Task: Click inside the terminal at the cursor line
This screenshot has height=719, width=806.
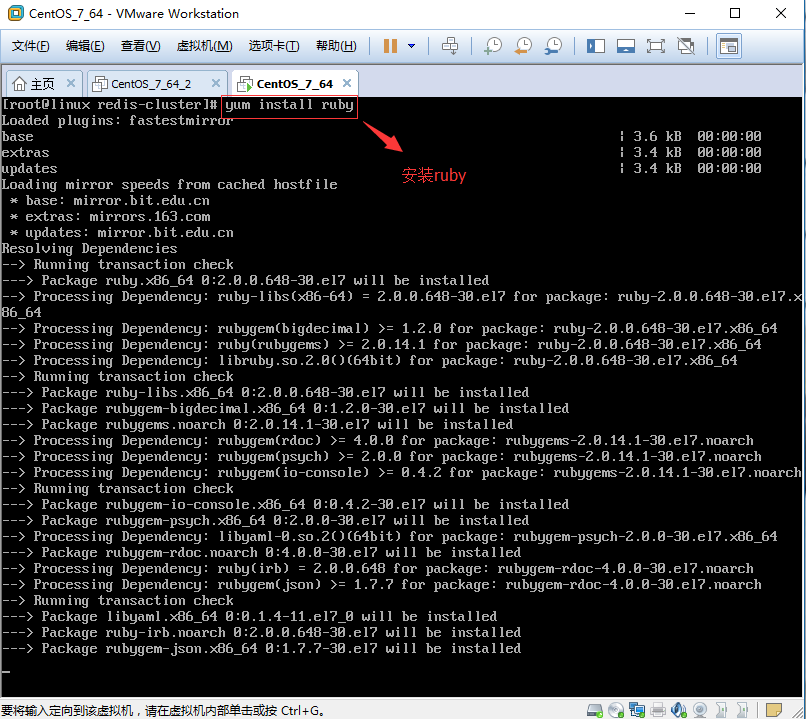Action: tap(6, 672)
